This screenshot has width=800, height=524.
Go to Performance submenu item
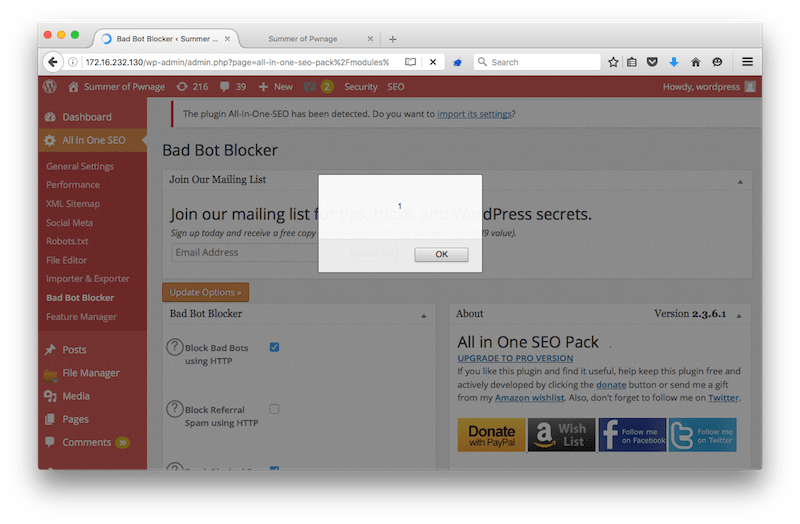pos(73,185)
